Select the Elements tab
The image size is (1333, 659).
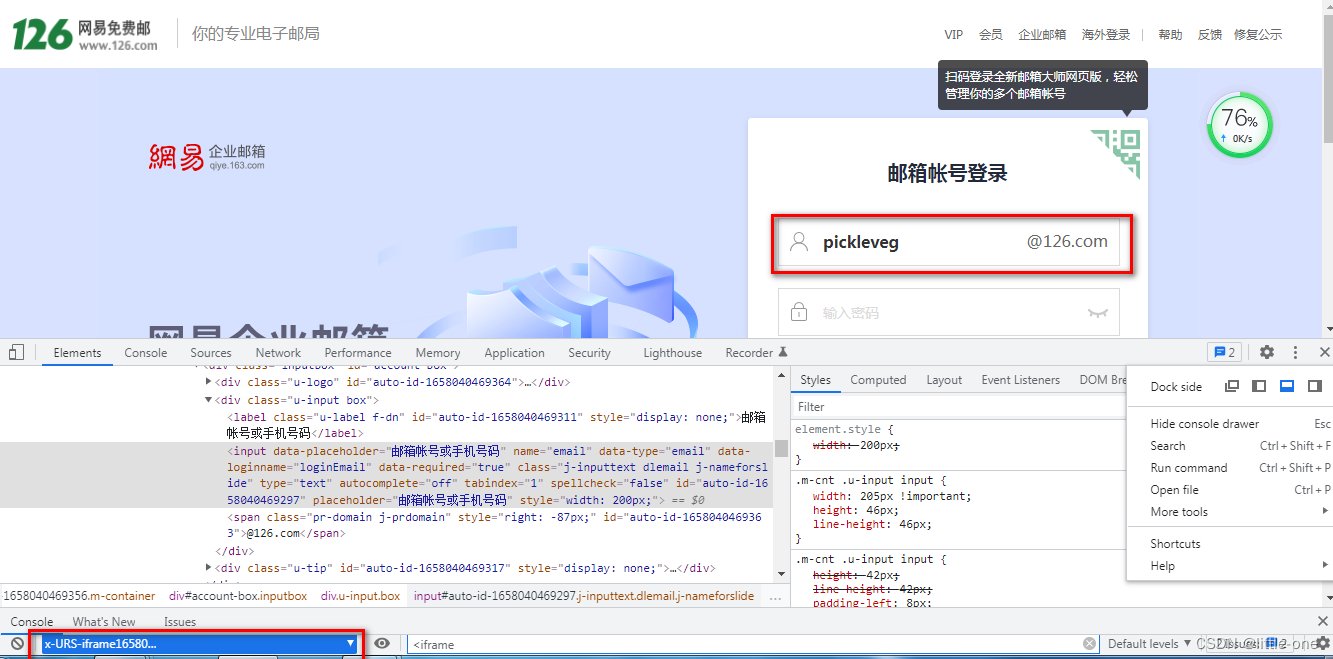click(x=77, y=353)
